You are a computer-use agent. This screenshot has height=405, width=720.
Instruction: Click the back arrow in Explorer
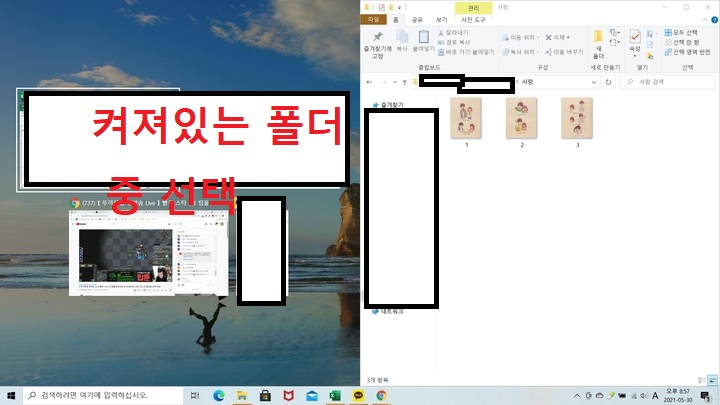click(369, 82)
